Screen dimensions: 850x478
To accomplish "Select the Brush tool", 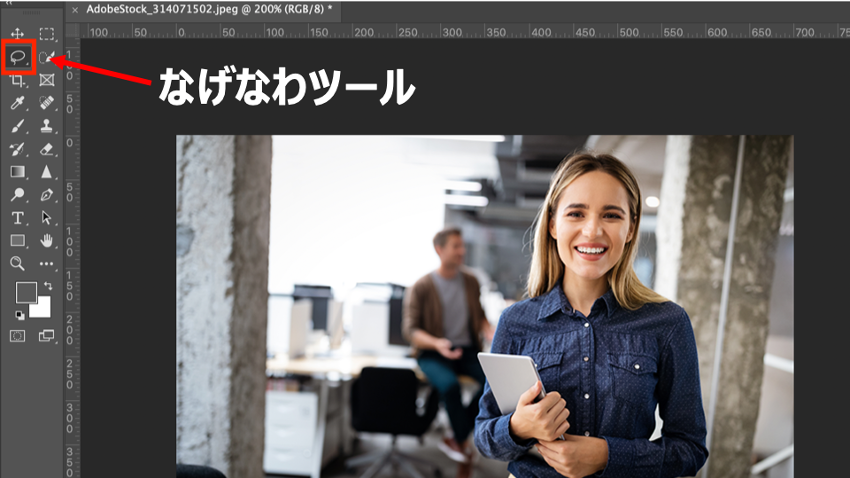I will point(17,126).
